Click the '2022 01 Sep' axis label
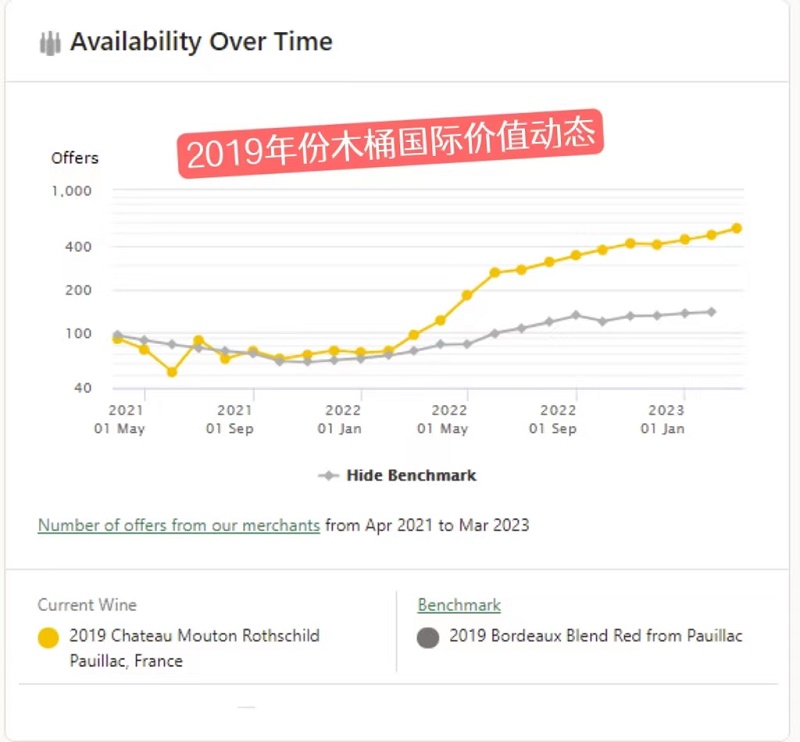This screenshot has width=800, height=742. click(x=553, y=419)
